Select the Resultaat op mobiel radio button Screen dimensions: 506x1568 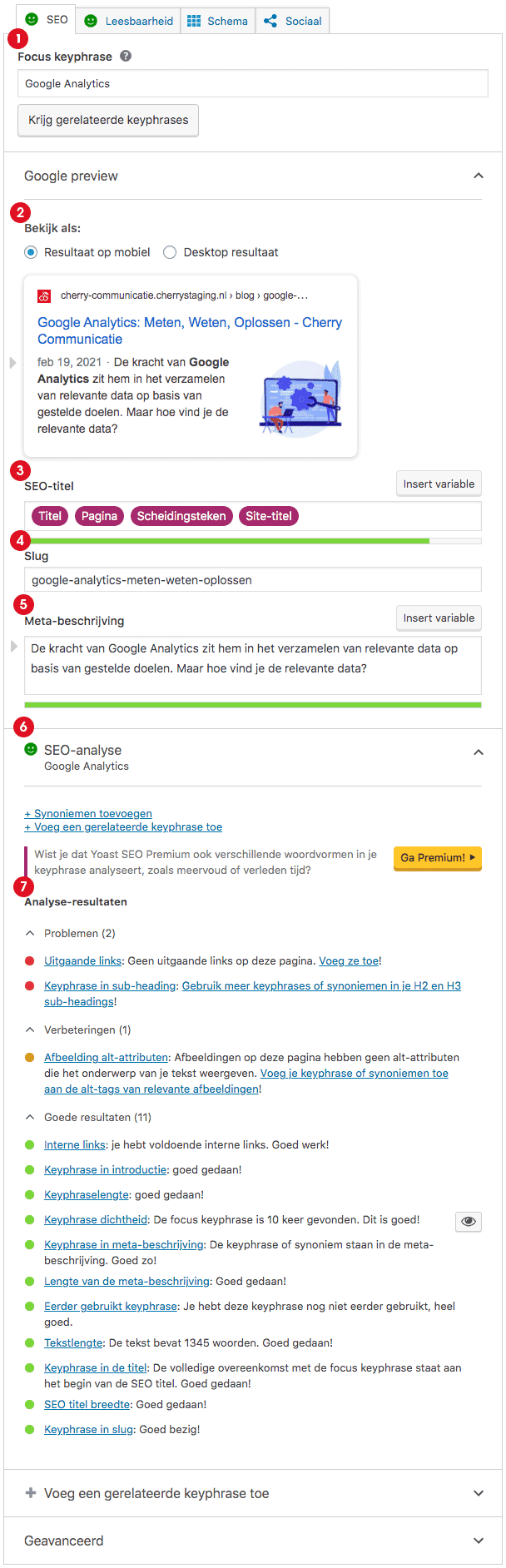click(31, 252)
